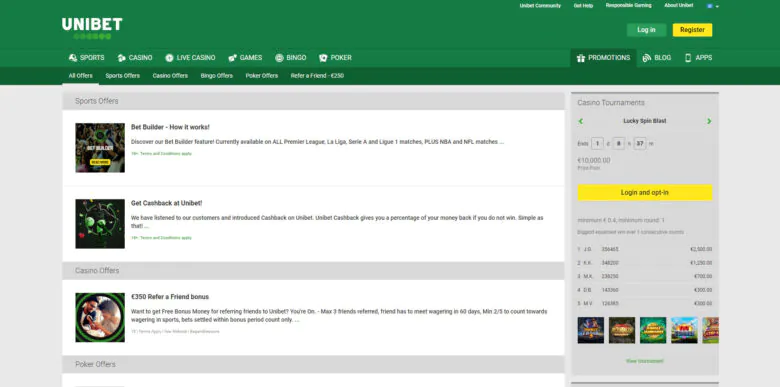
Task: Open Get Cashback at Unibet! title
Action: pos(167,203)
